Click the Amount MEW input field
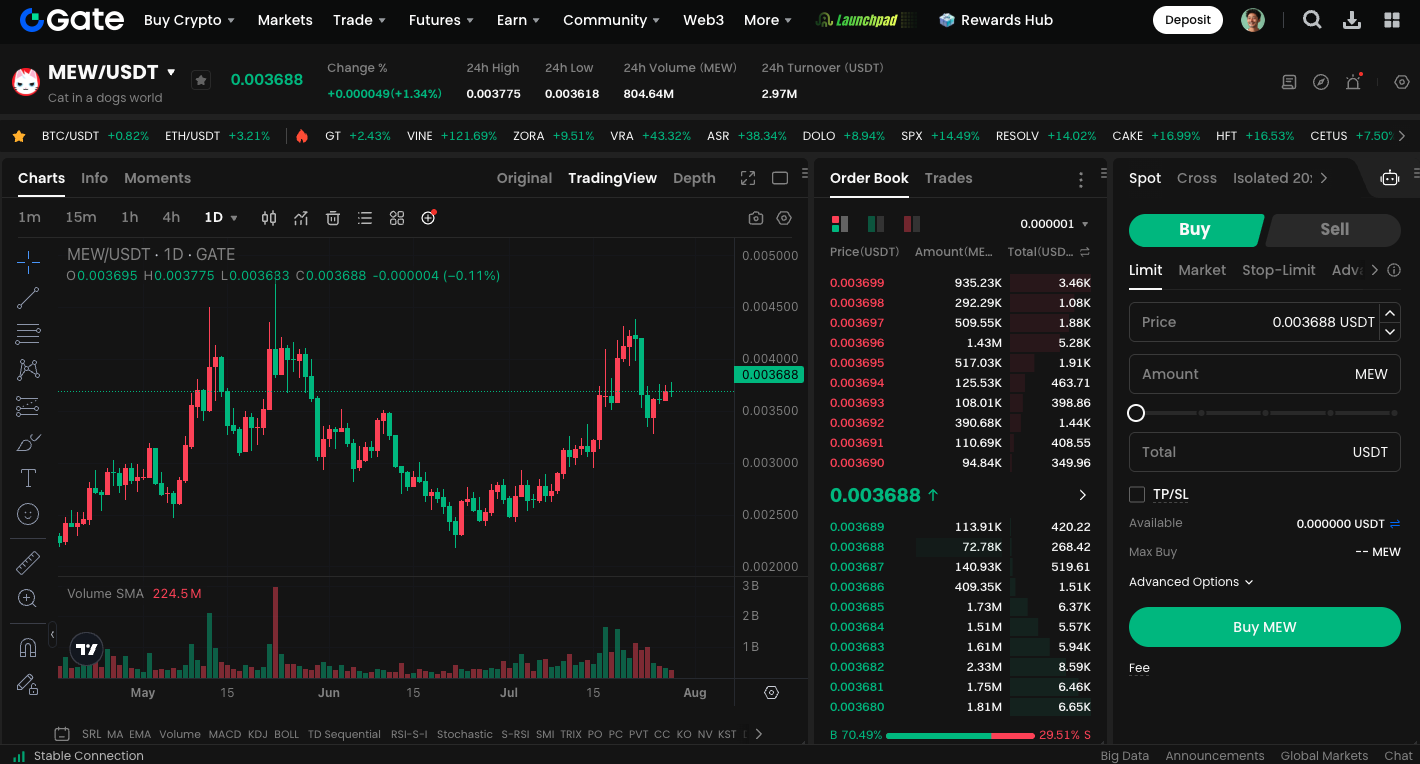This screenshot has width=1420, height=764. click(1265, 374)
